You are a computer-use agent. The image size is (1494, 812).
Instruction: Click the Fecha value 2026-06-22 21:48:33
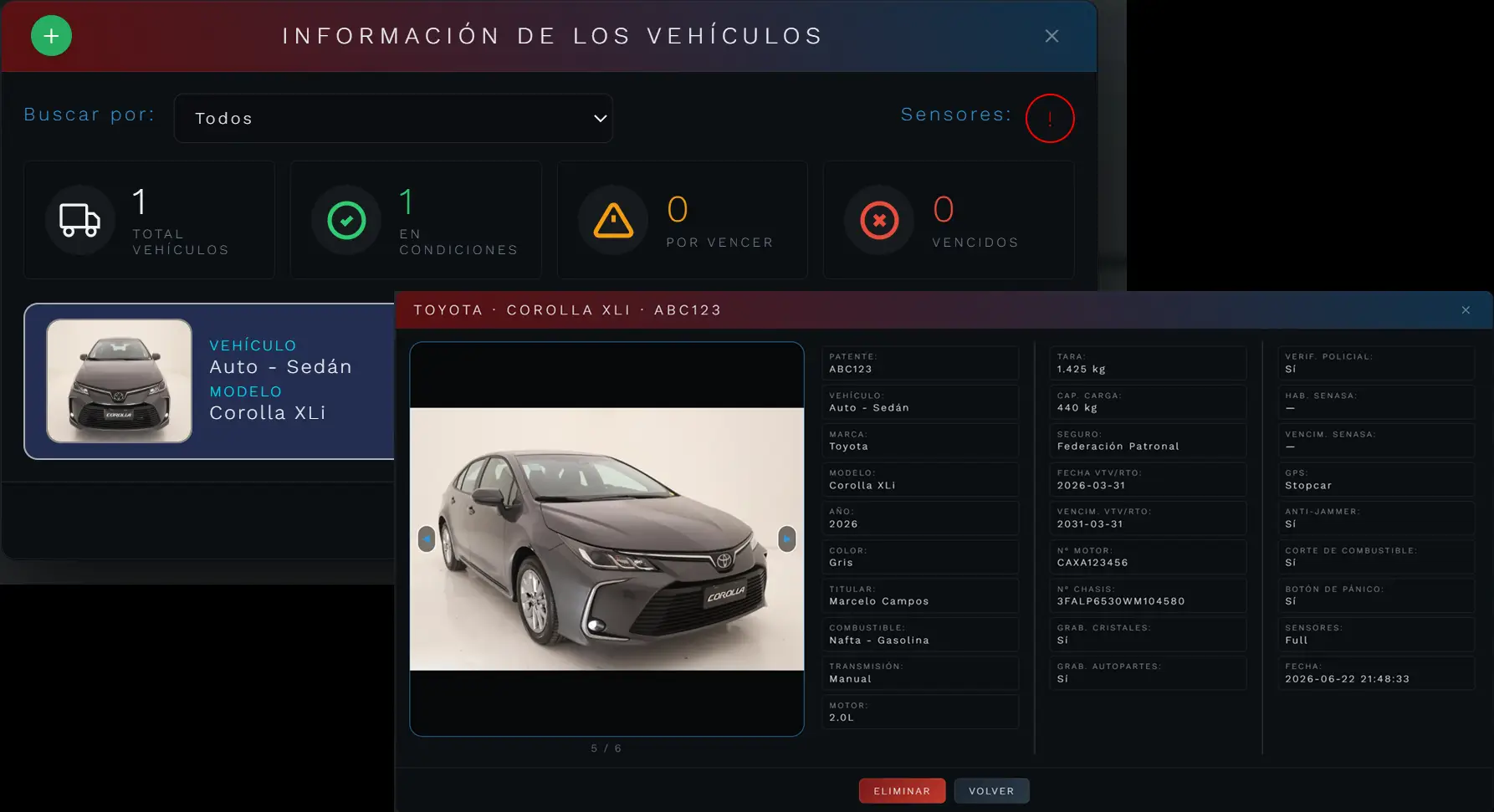coord(1347,679)
